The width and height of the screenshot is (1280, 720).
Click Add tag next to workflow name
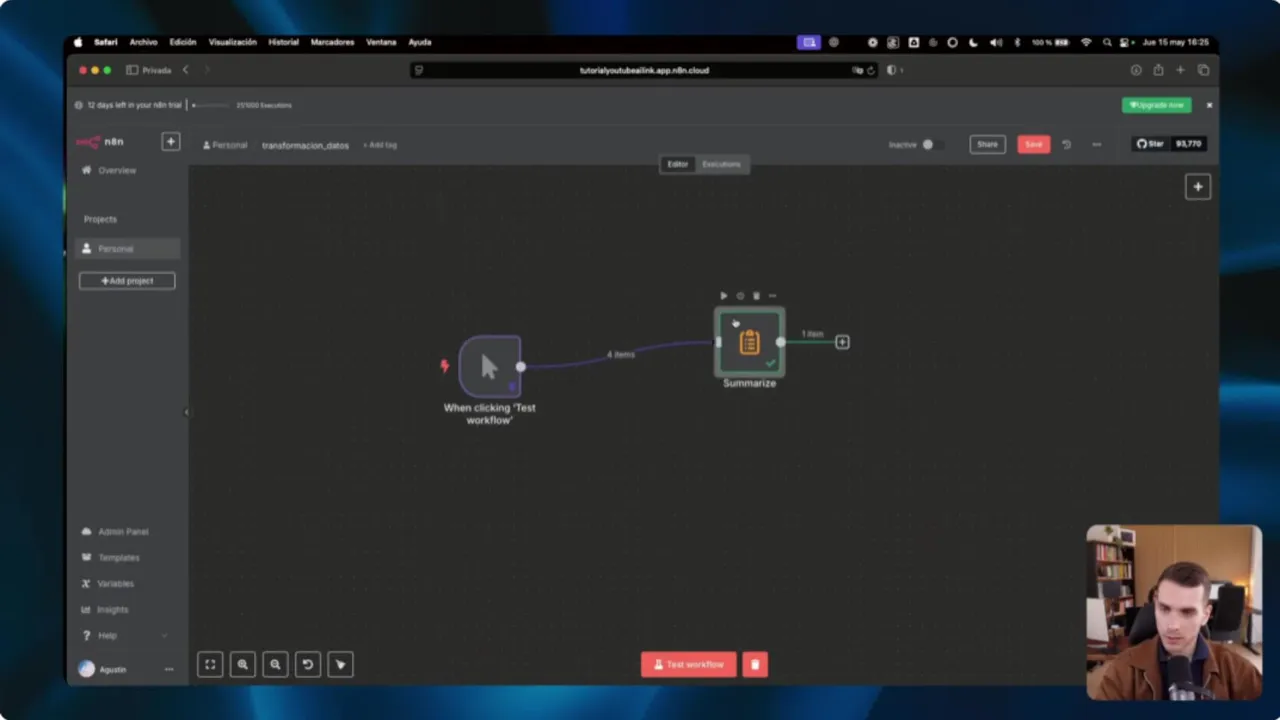380,145
